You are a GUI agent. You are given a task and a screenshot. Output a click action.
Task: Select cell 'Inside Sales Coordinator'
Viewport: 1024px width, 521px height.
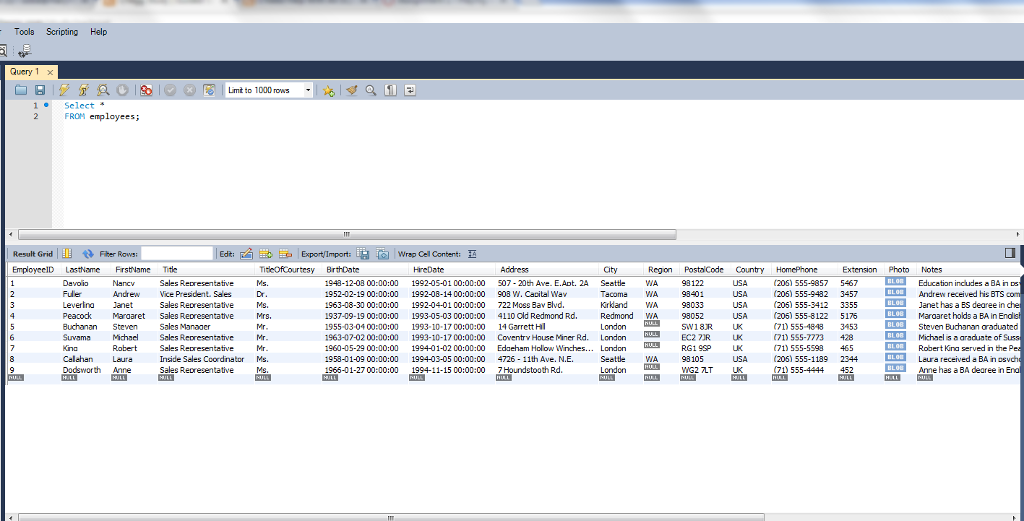pos(202,359)
